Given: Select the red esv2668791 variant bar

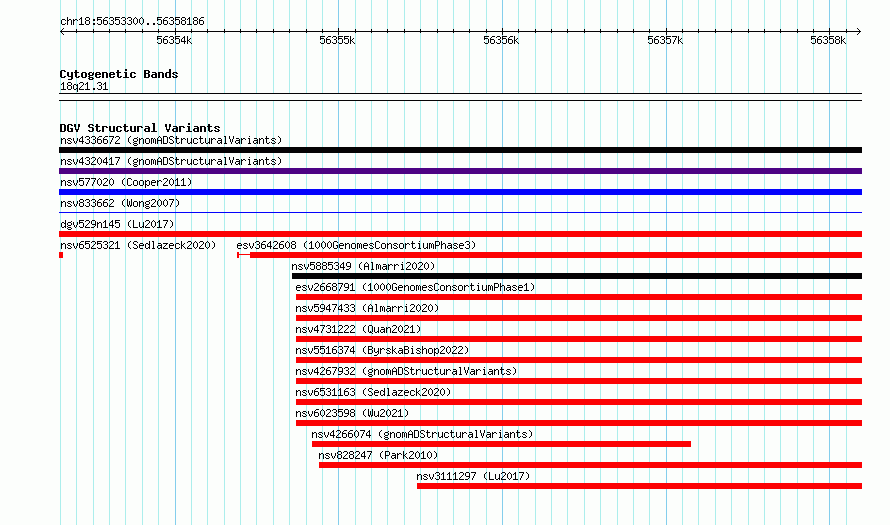Looking at the screenshot, I should pyautogui.click(x=579, y=297).
